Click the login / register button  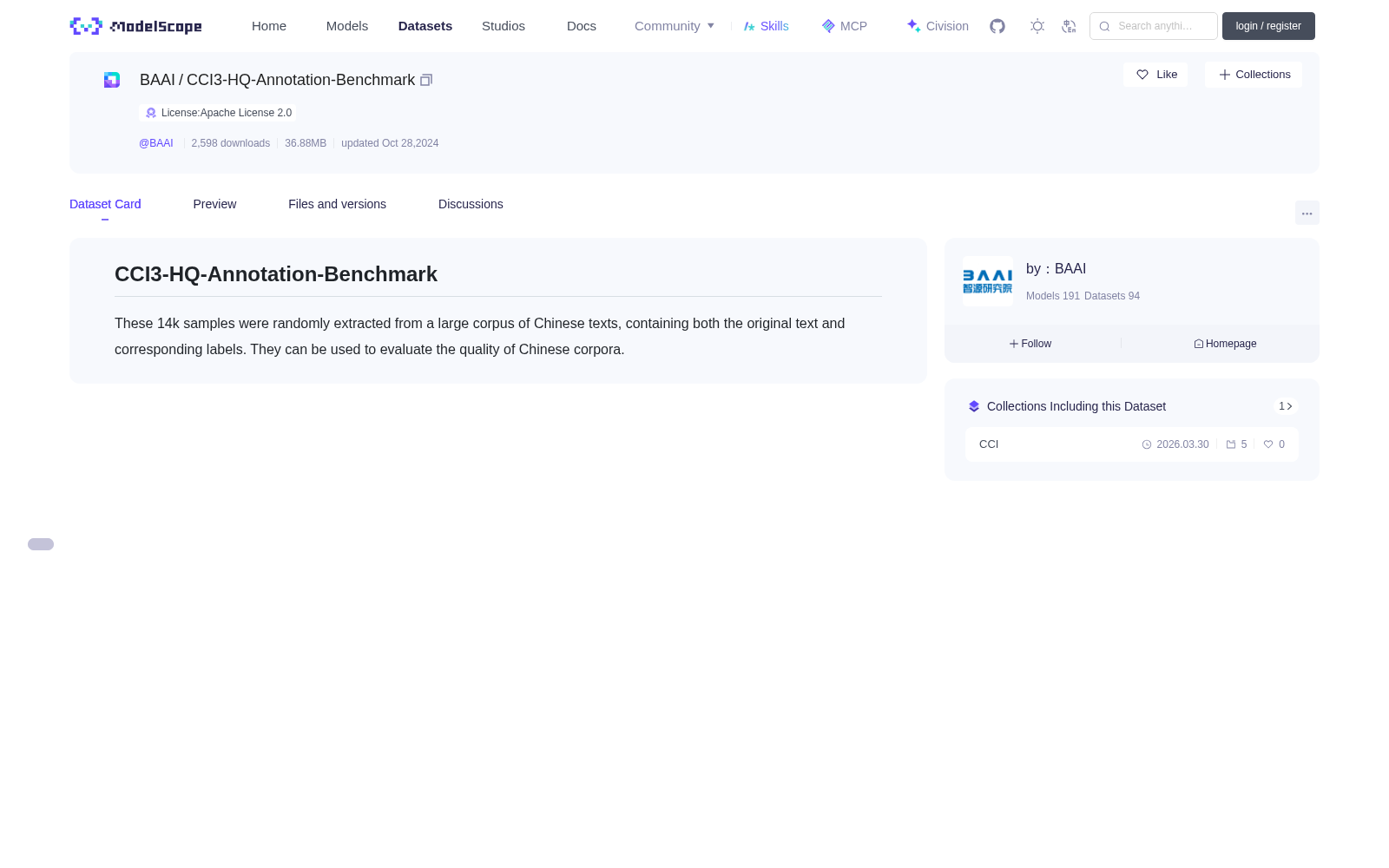pos(1268,26)
